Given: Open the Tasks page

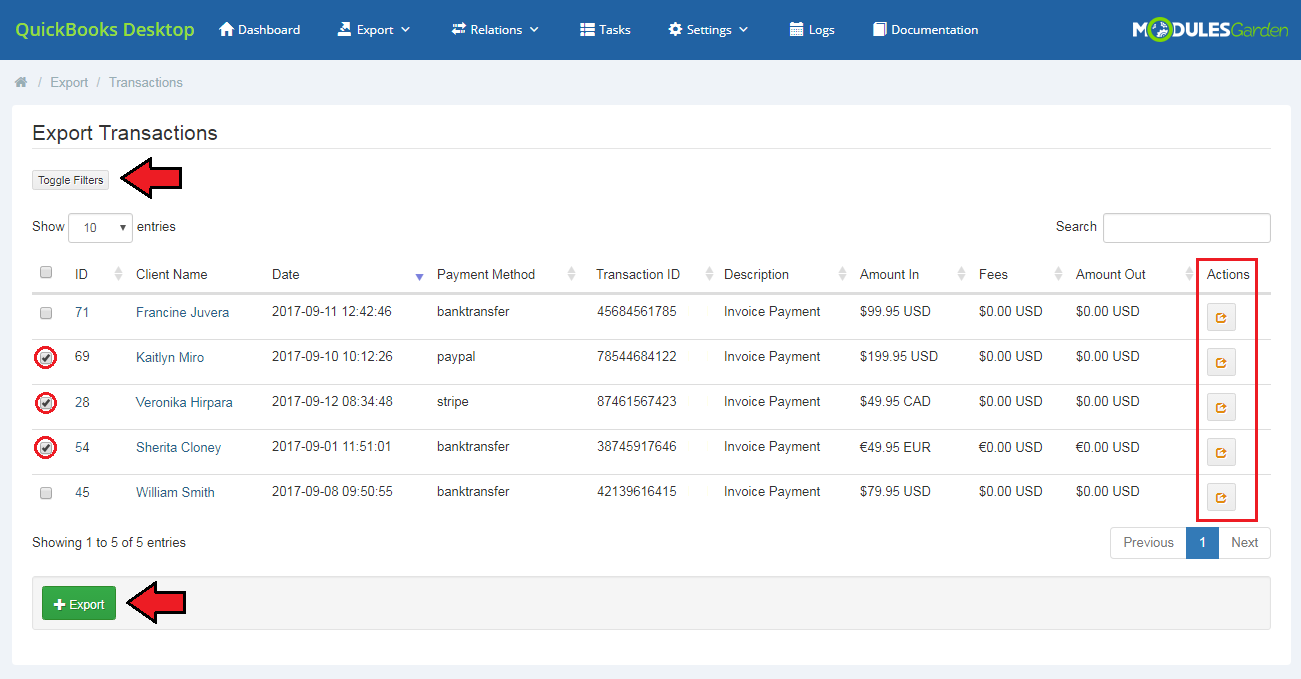Looking at the screenshot, I should click(x=605, y=30).
